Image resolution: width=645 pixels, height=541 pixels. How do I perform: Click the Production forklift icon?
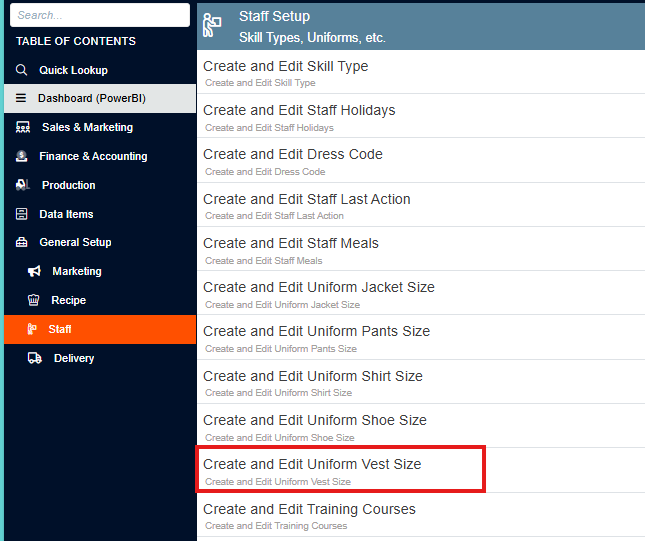point(23,185)
